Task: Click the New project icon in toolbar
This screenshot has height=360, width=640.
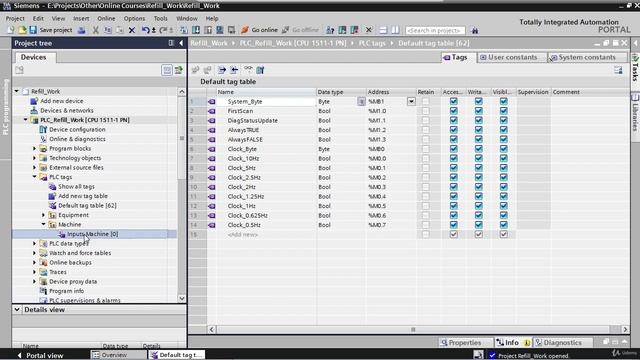Action: [x=11, y=30]
